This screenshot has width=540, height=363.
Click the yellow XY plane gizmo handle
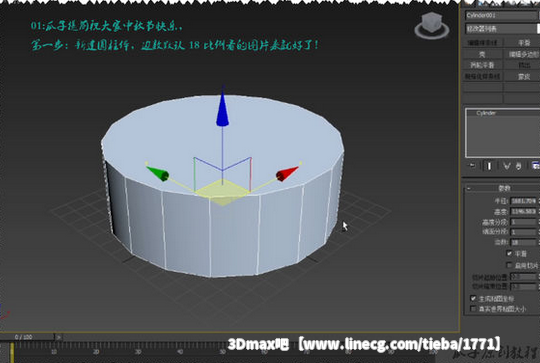tap(222, 192)
